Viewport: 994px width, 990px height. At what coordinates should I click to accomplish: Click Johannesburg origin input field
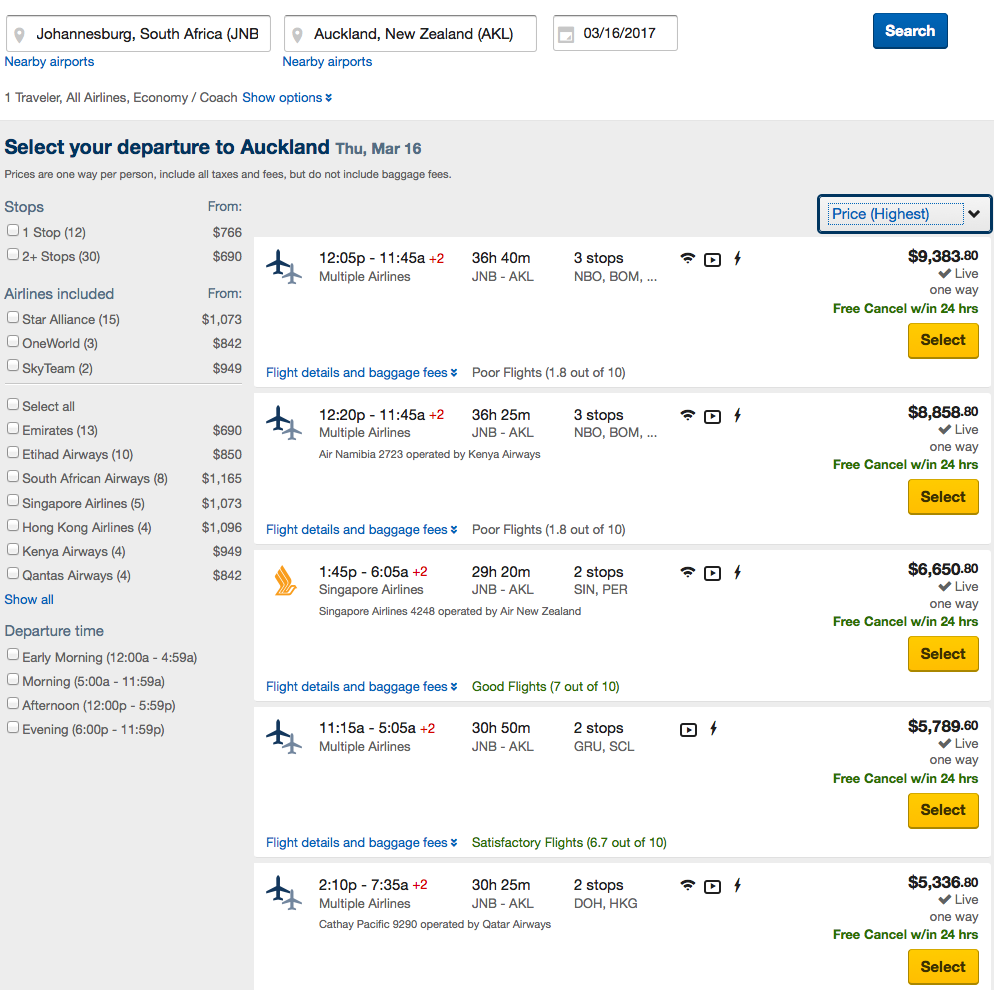tap(138, 34)
